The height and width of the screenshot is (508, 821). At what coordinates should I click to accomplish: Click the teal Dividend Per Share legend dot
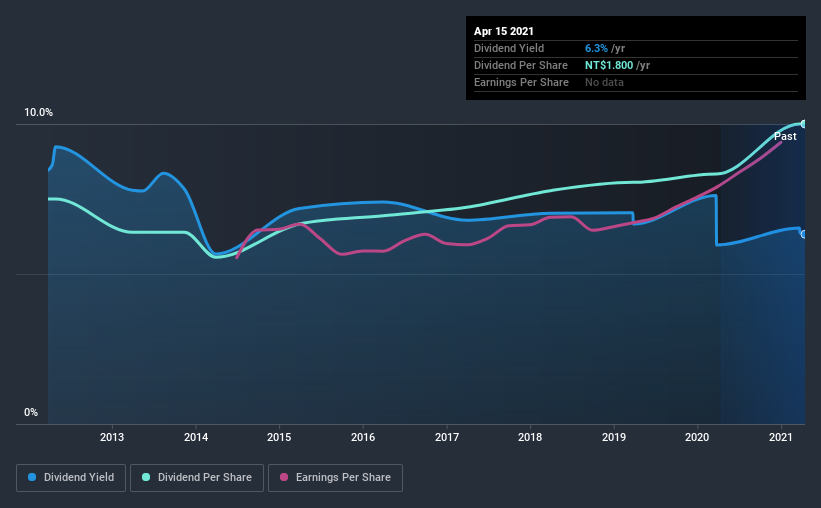click(x=146, y=477)
